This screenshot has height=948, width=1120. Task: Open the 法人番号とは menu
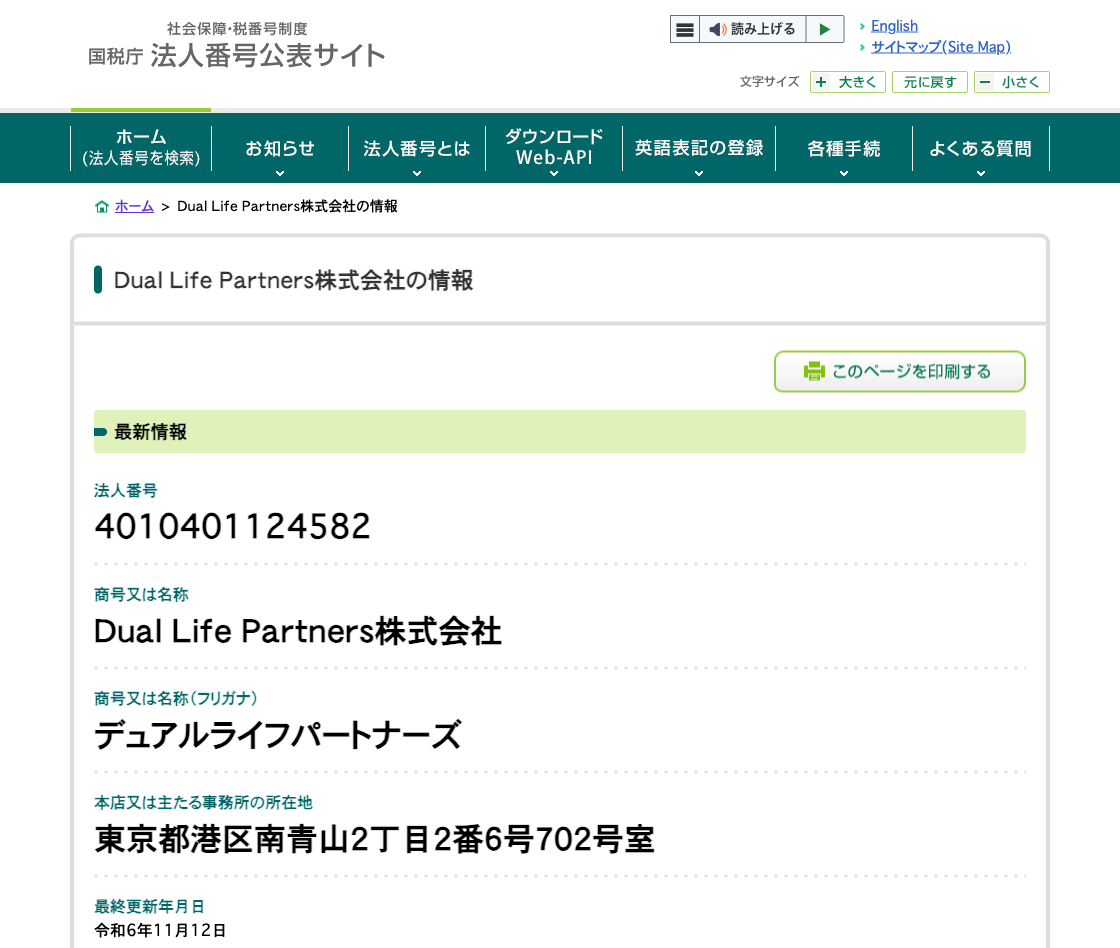[x=417, y=148]
